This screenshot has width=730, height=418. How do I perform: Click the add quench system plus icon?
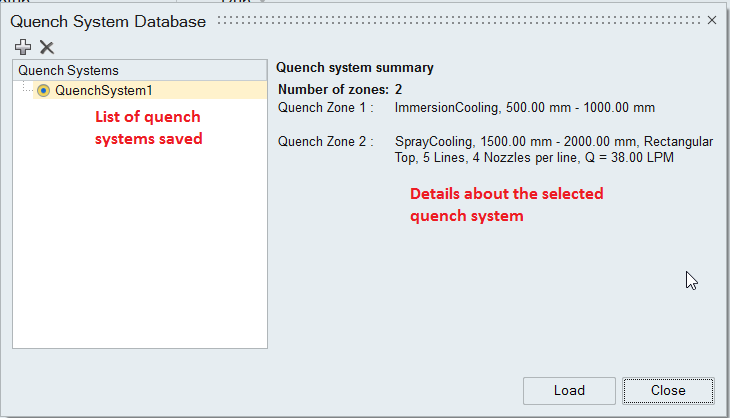pyautogui.click(x=23, y=47)
